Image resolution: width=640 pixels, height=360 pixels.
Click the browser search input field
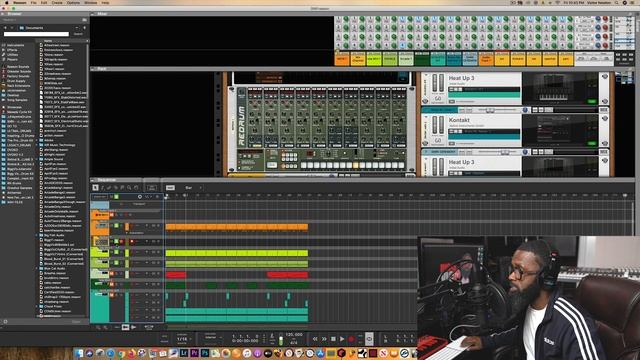tap(36, 34)
